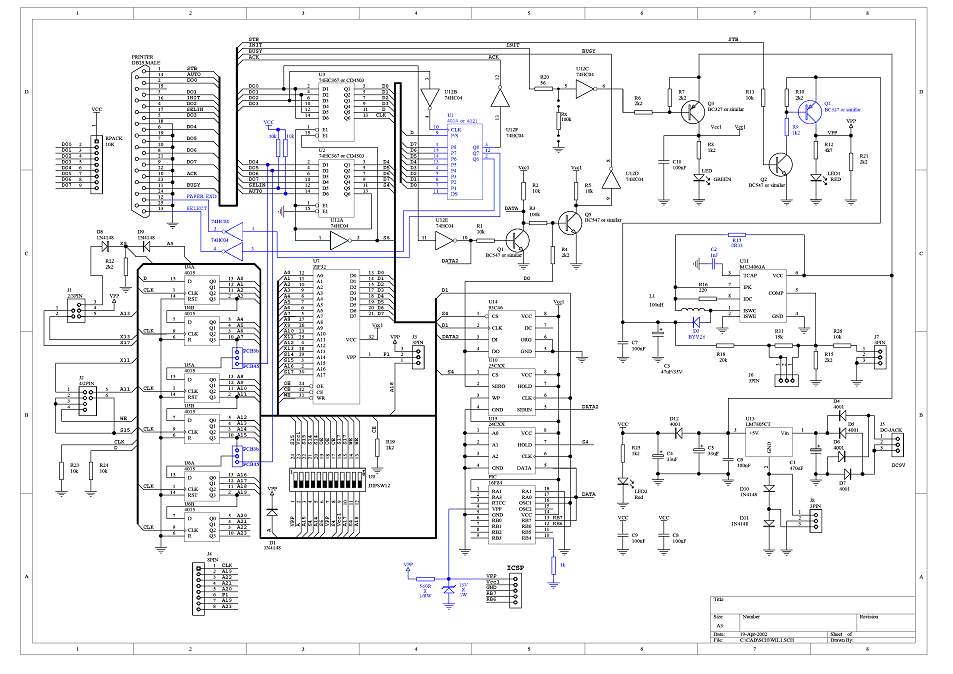Click the D1 1N4148 diode at bottom
The width and height of the screenshot is (953, 674).
point(272,512)
